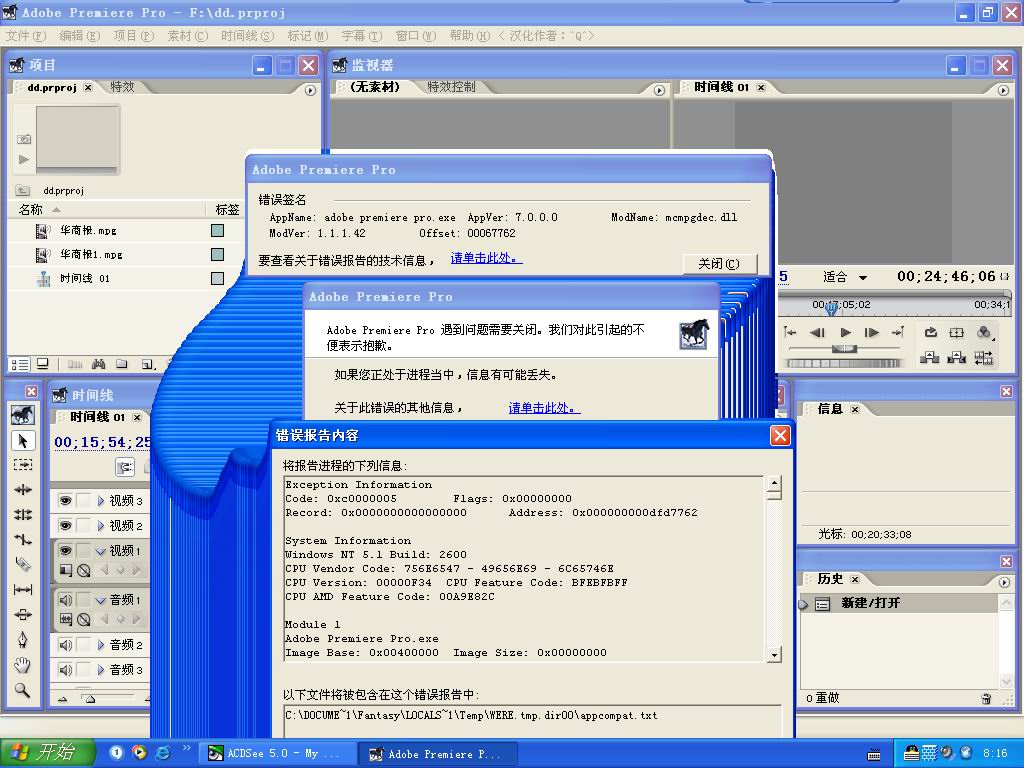Play the sequence in monitor

click(846, 332)
